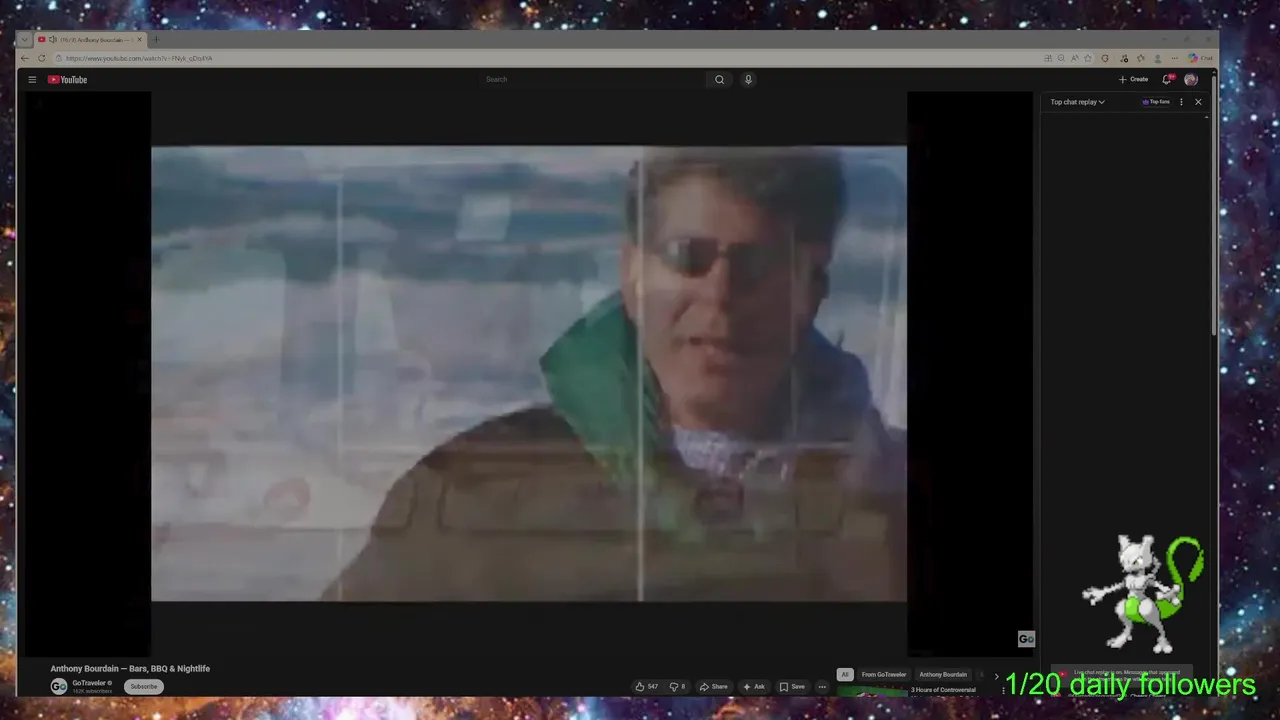Like the video with thumbs up

pos(646,687)
